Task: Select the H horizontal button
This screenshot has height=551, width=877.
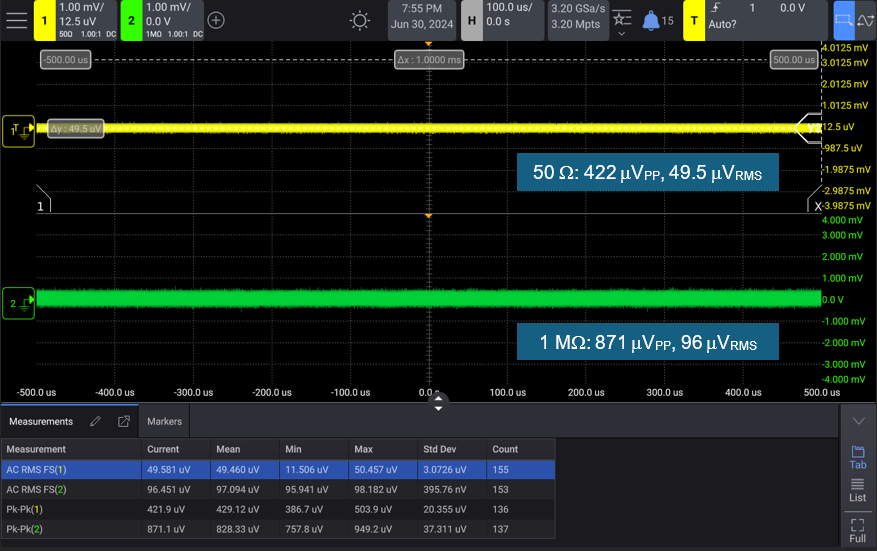Action: pyautogui.click(x=471, y=21)
